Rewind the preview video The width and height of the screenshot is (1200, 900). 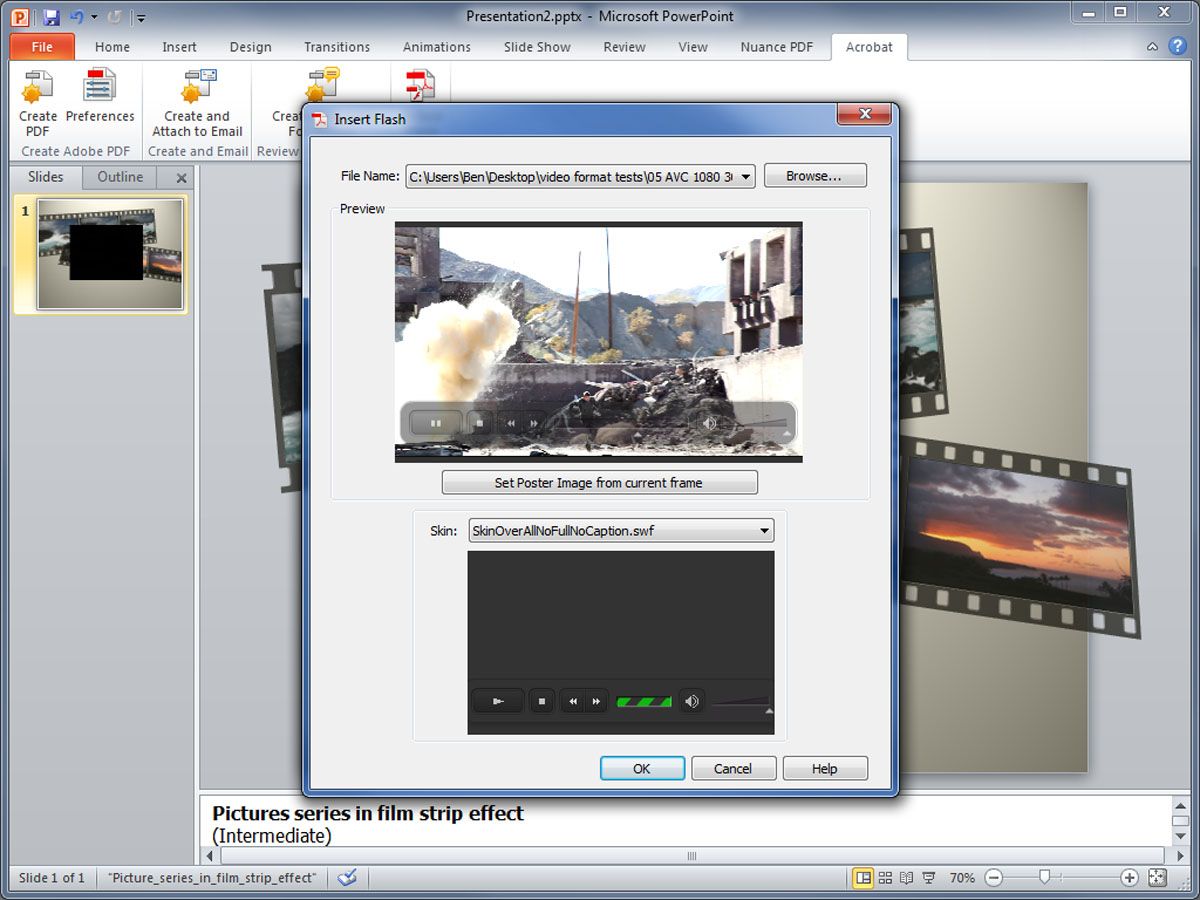pos(510,423)
